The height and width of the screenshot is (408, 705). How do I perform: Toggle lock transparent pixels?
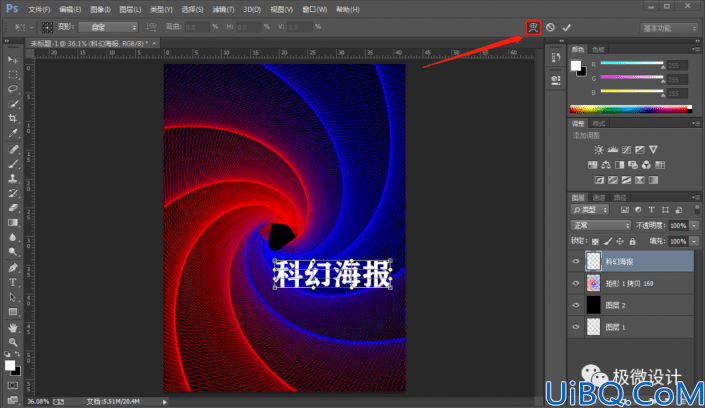(x=595, y=242)
